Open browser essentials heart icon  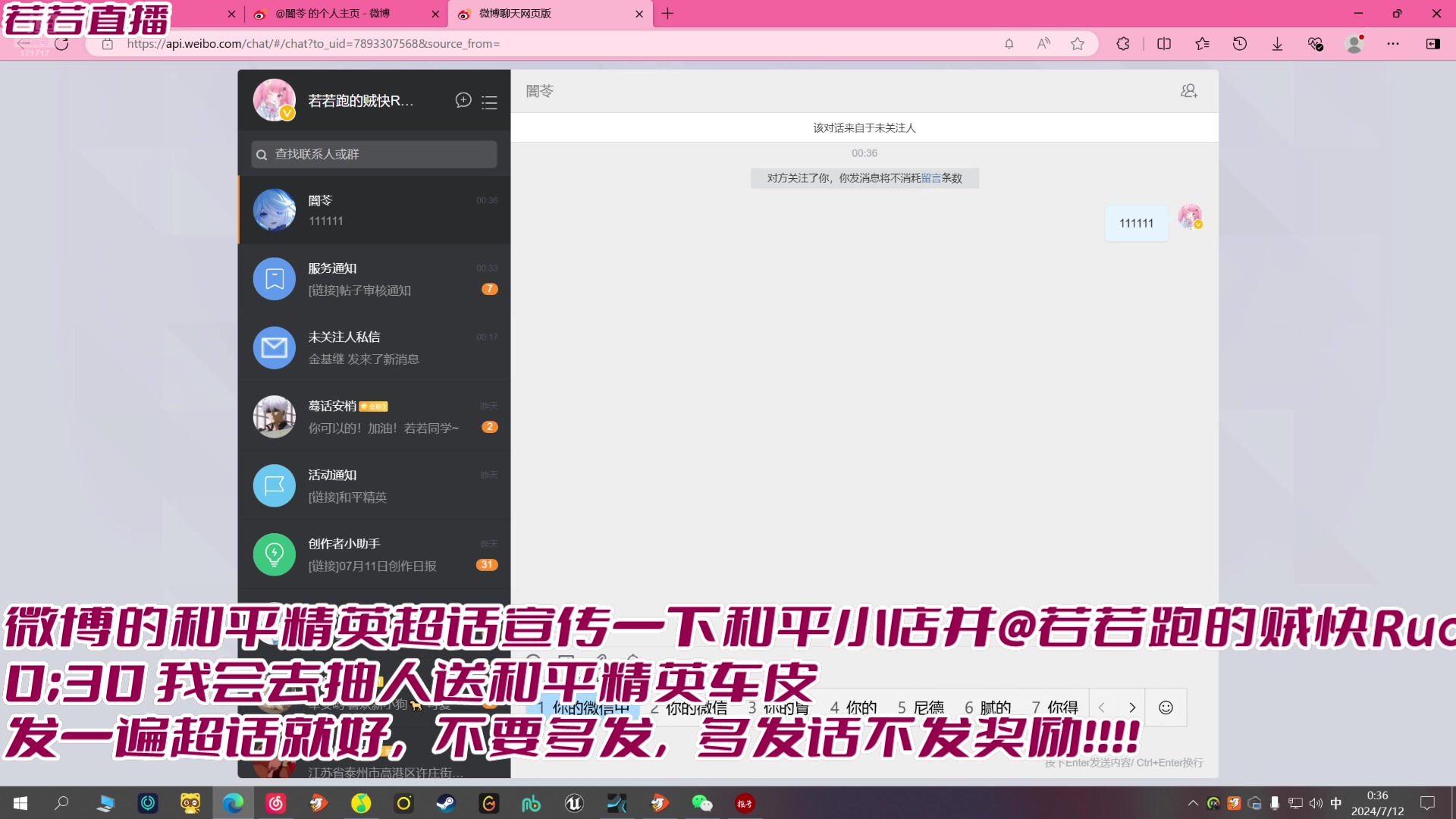pos(1316,44)
